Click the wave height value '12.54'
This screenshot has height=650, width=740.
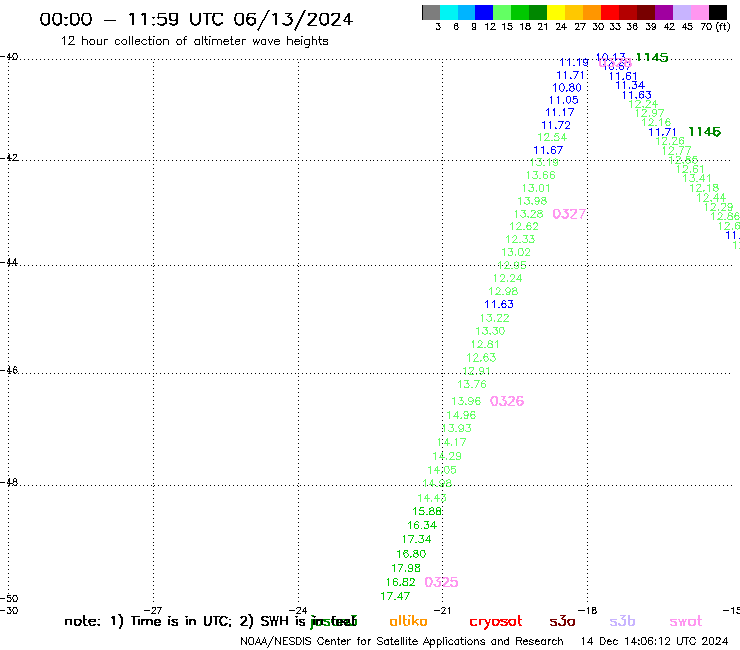coord(552,137)
